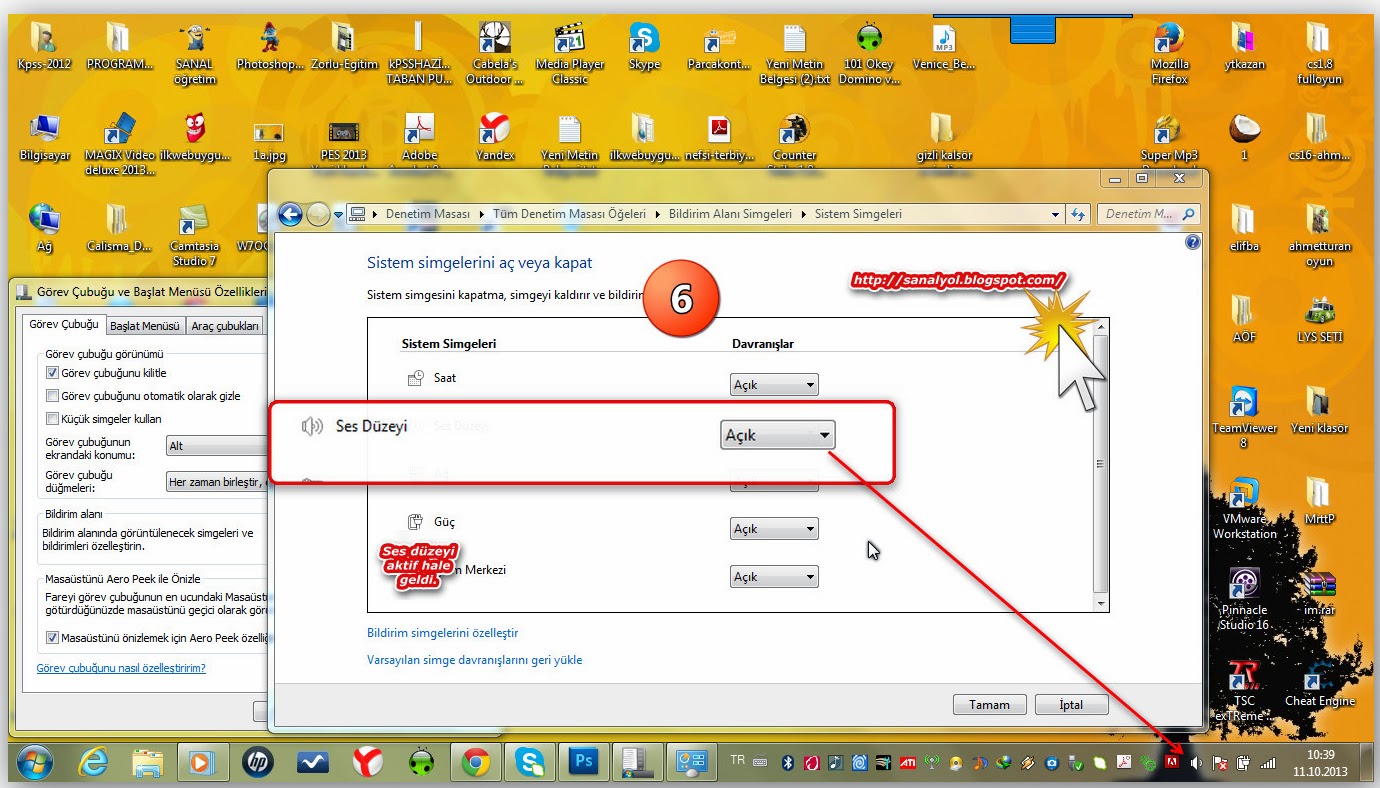Click the İptal button

[x=1071, y=704]
